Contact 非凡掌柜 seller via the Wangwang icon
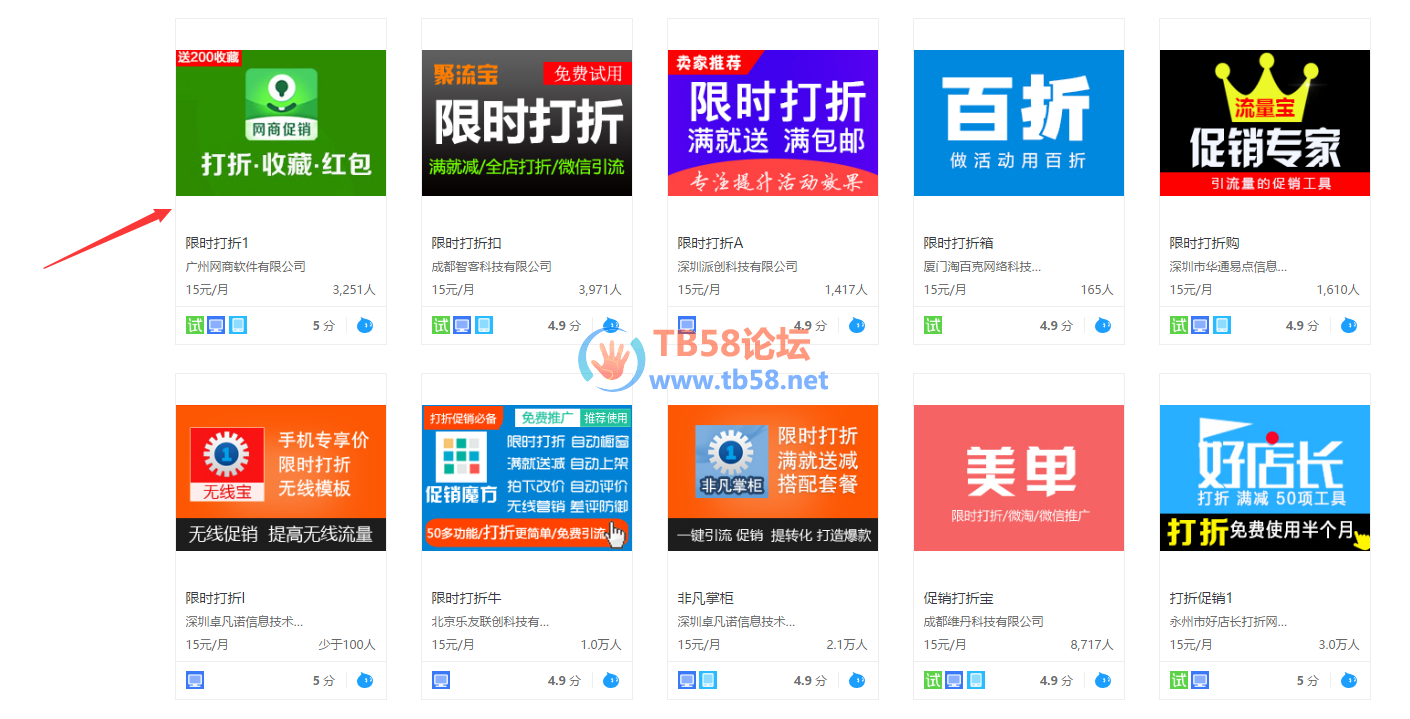The width and height of the screenshot is (1410, 719). 857,680
